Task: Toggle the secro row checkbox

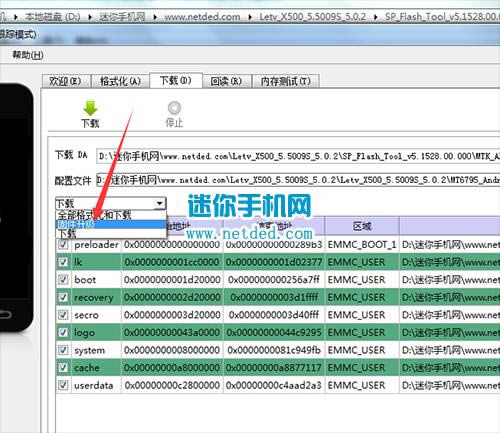Action: point(63,315)
